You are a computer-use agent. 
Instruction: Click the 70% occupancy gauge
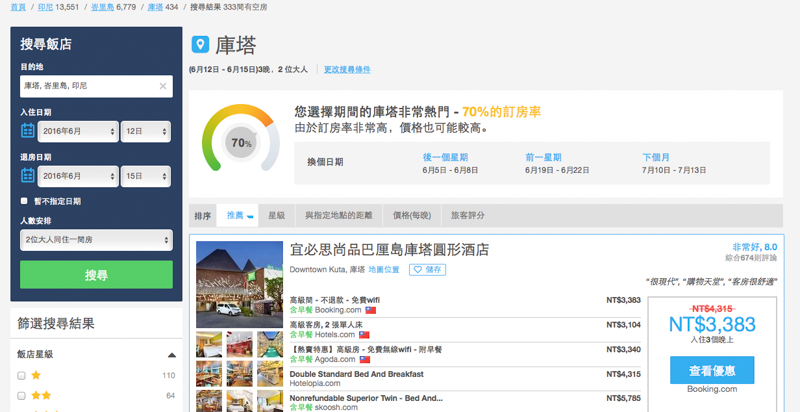[241, 138]
